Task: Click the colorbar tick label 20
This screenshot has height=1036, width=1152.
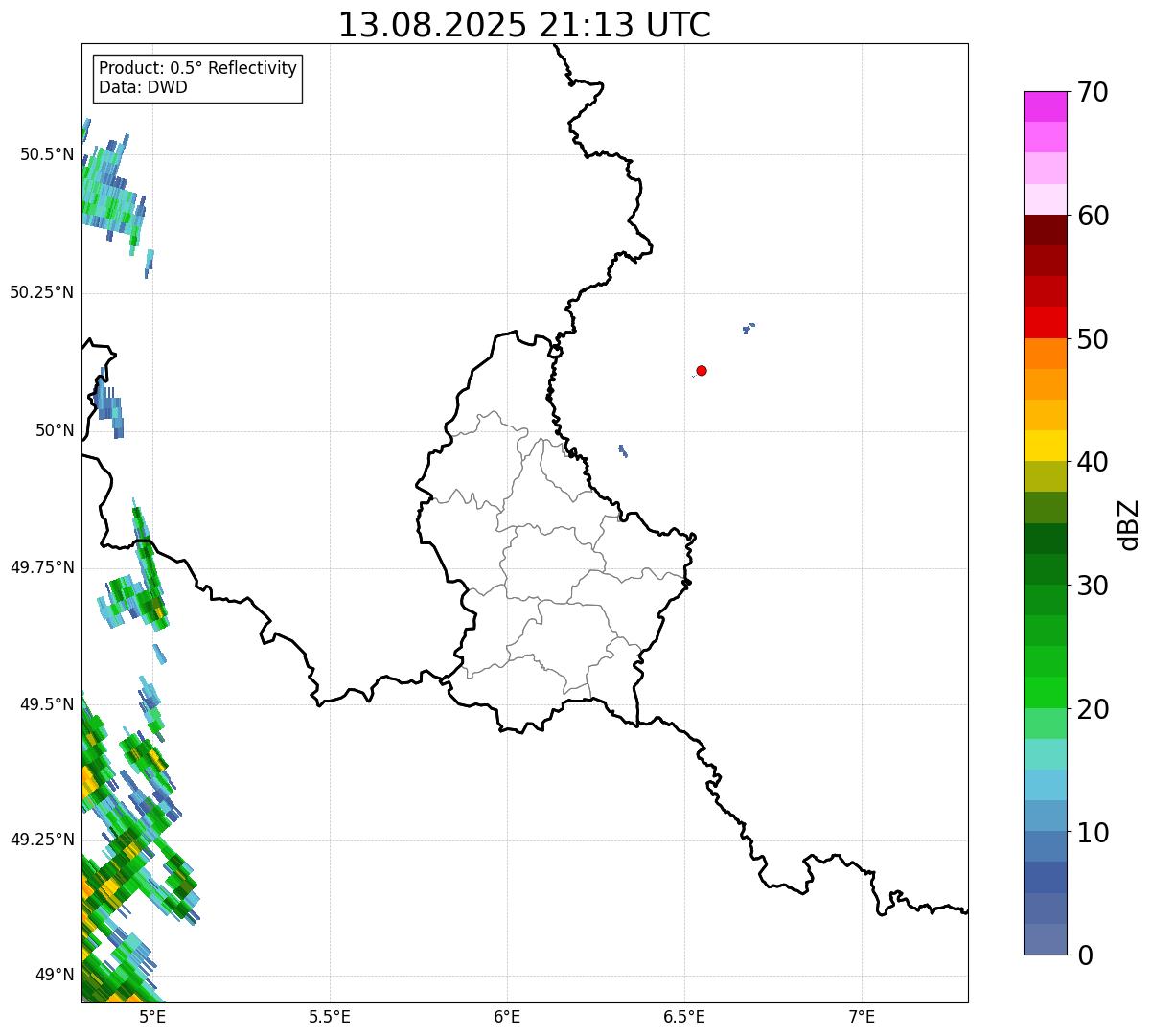Action: click(x=1094, y=709)
